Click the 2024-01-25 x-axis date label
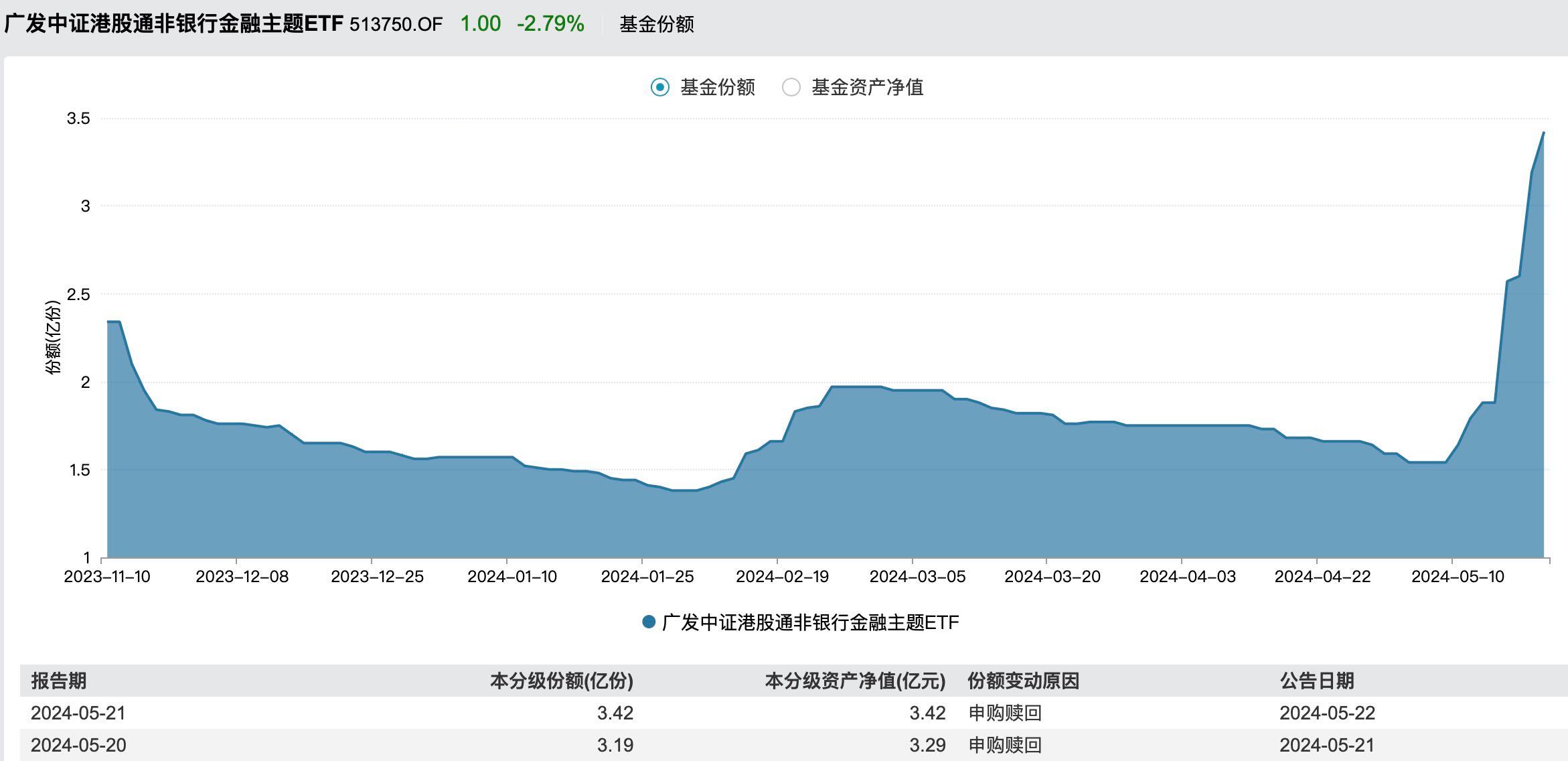 coord(647,577)
